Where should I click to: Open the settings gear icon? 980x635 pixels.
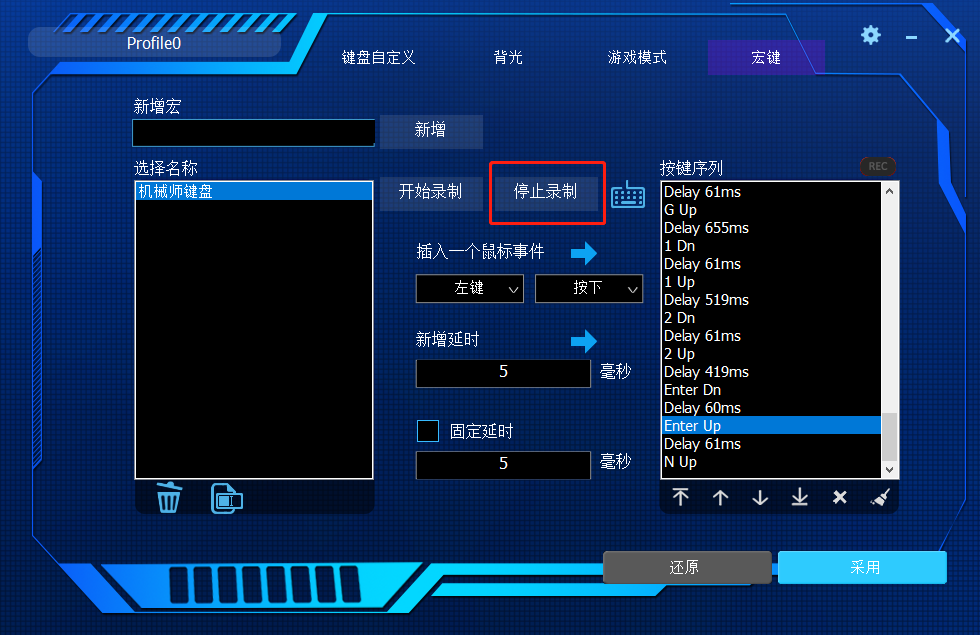coord(871,35)
